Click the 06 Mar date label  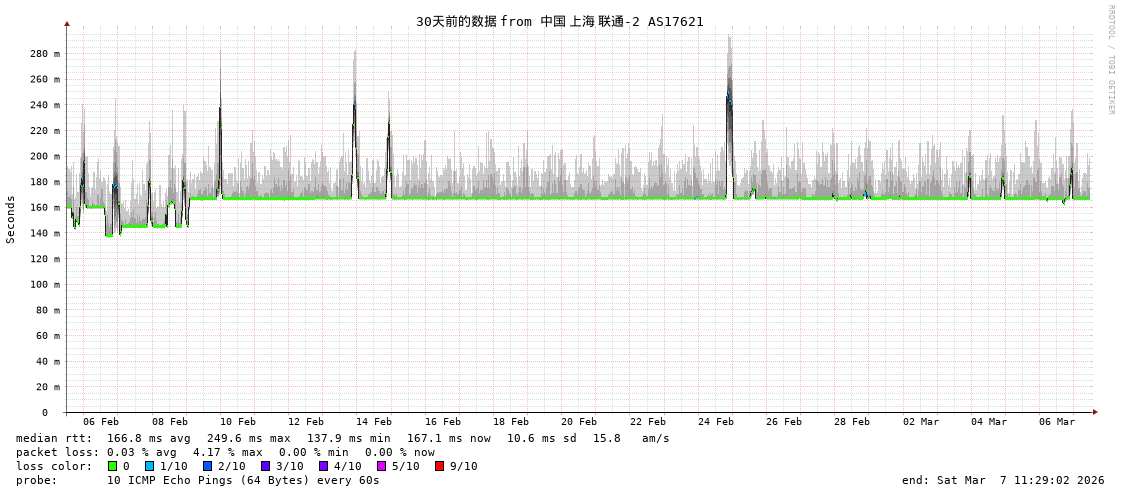pos(1057,422)
